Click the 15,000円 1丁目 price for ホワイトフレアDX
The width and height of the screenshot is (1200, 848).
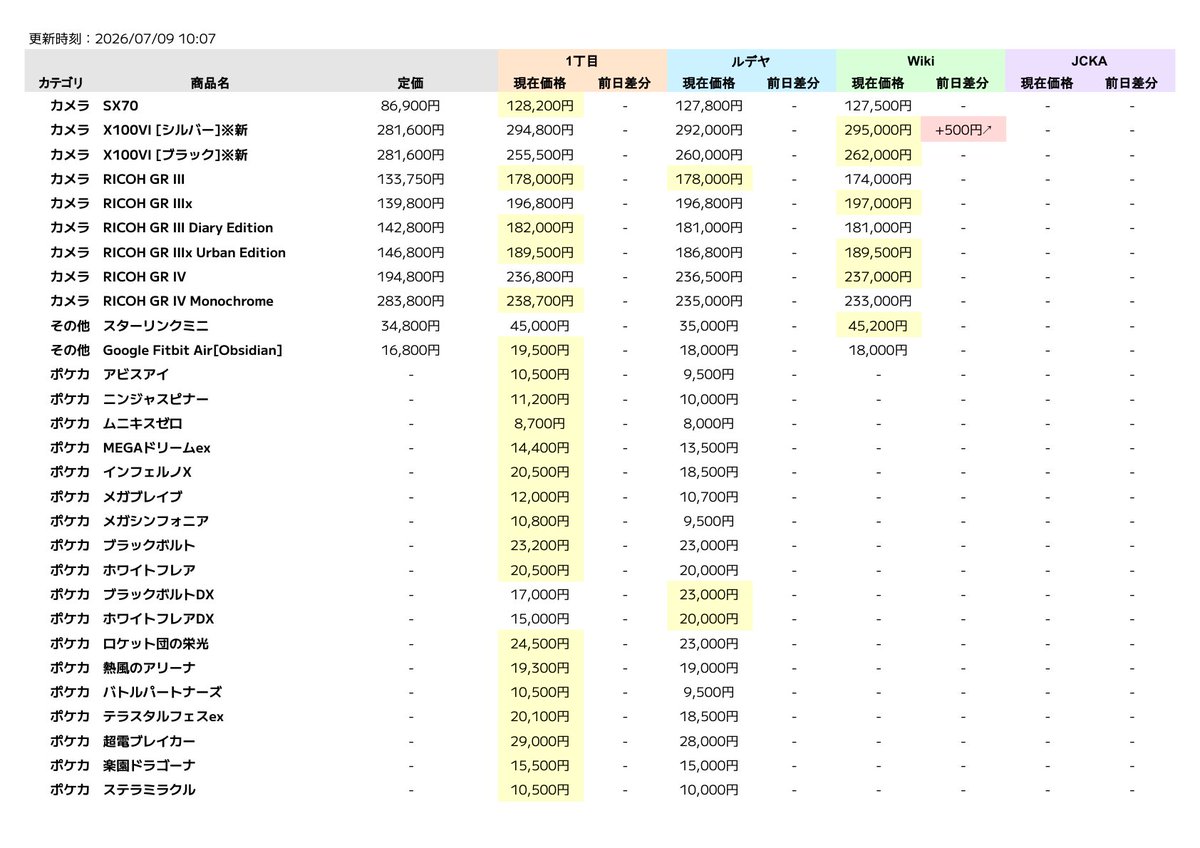[541, 619]
